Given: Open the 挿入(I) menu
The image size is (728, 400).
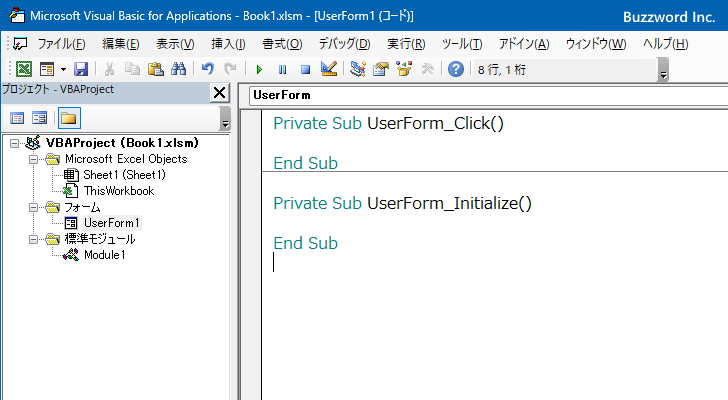Looking at the screenshot, I should [228, 44].
